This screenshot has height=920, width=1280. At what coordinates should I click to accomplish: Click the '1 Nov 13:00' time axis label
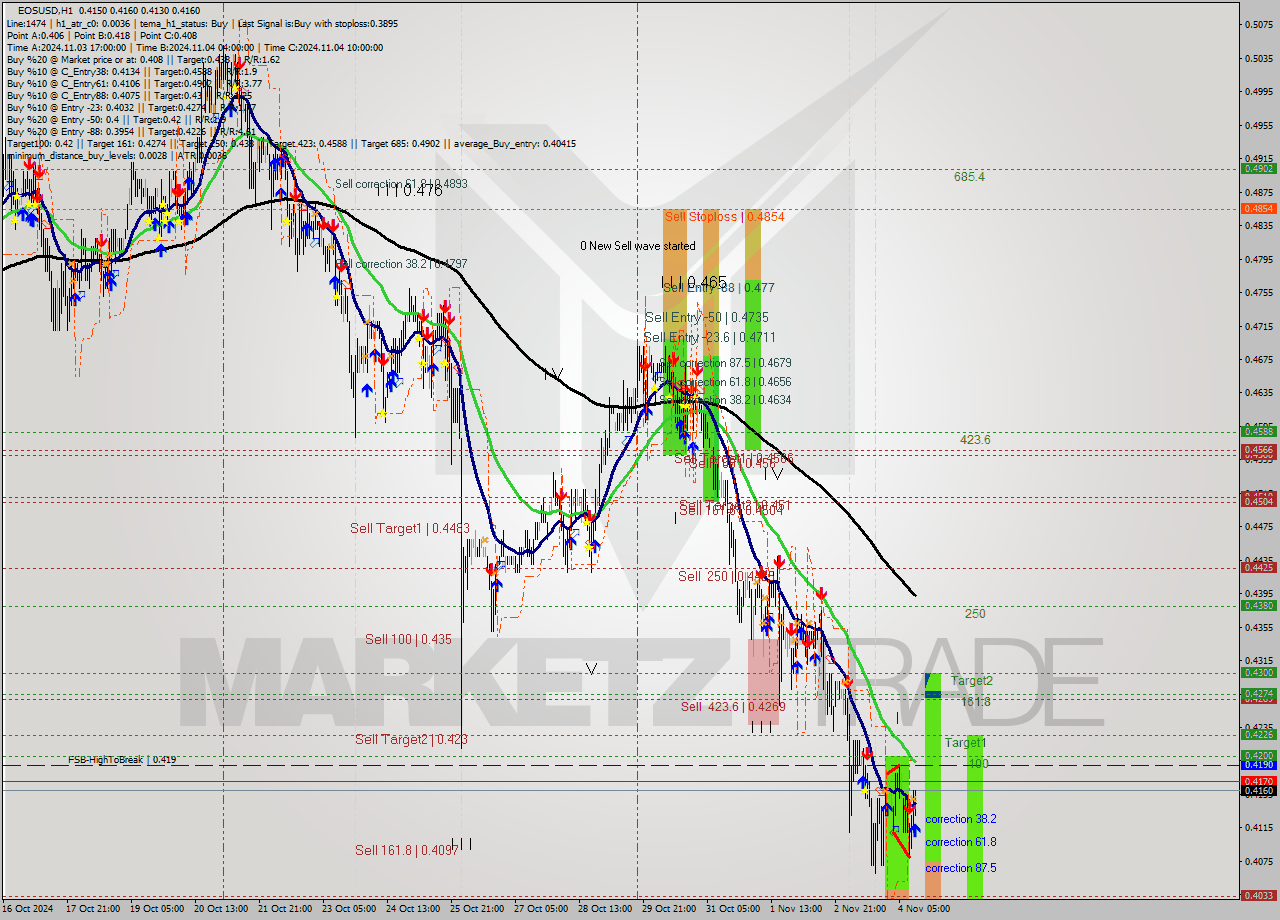[x=795, y=909]
